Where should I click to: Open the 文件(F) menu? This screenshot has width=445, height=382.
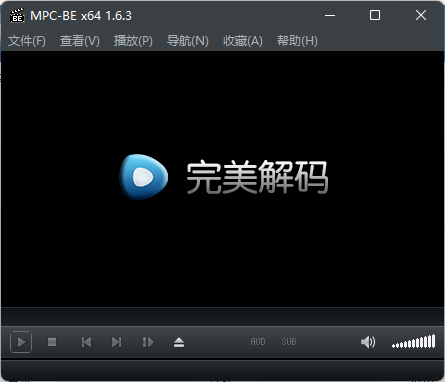coord(27,41)
